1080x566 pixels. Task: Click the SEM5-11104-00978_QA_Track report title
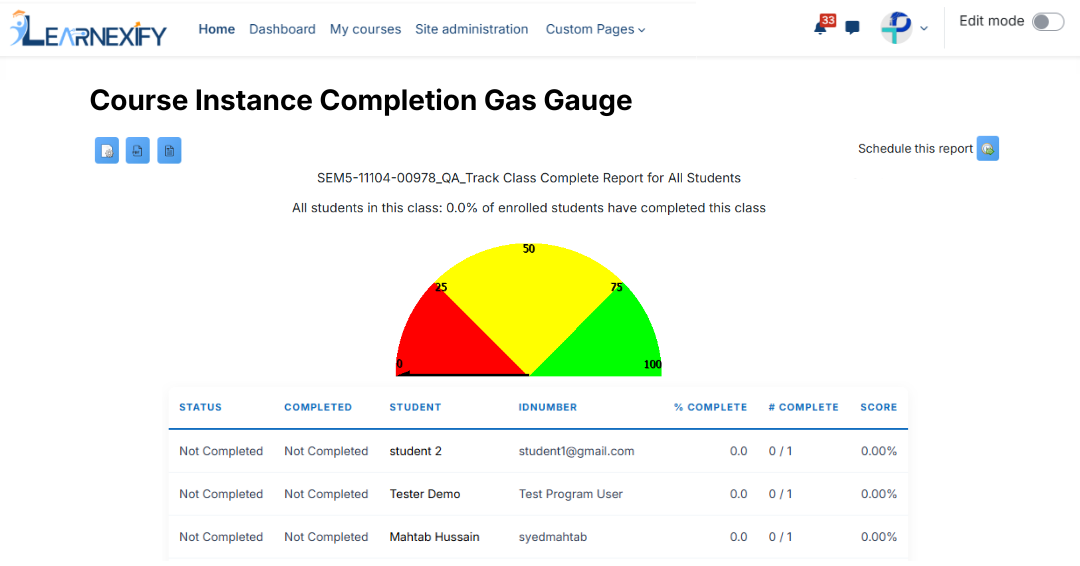[529, 178]
